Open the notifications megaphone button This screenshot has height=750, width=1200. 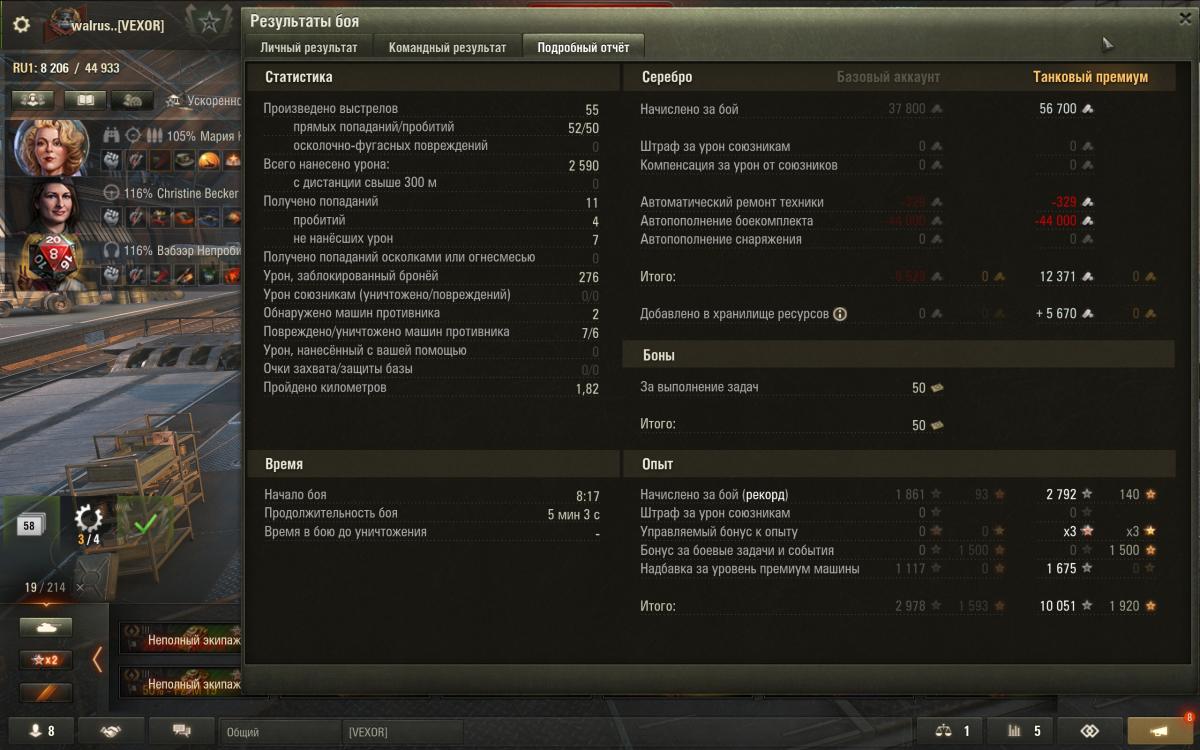coord(1160,731)
